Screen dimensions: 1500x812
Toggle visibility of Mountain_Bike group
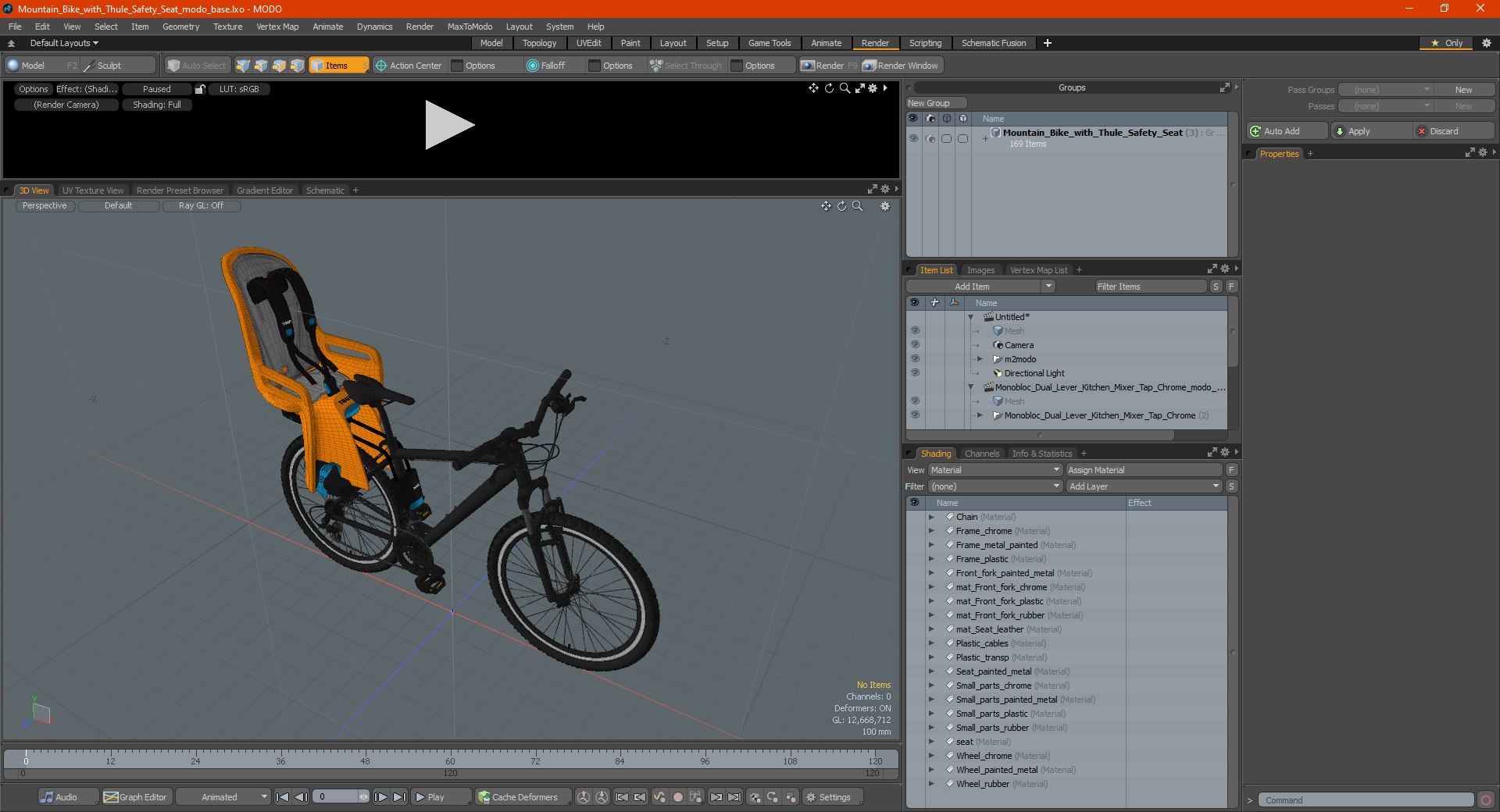913,138
